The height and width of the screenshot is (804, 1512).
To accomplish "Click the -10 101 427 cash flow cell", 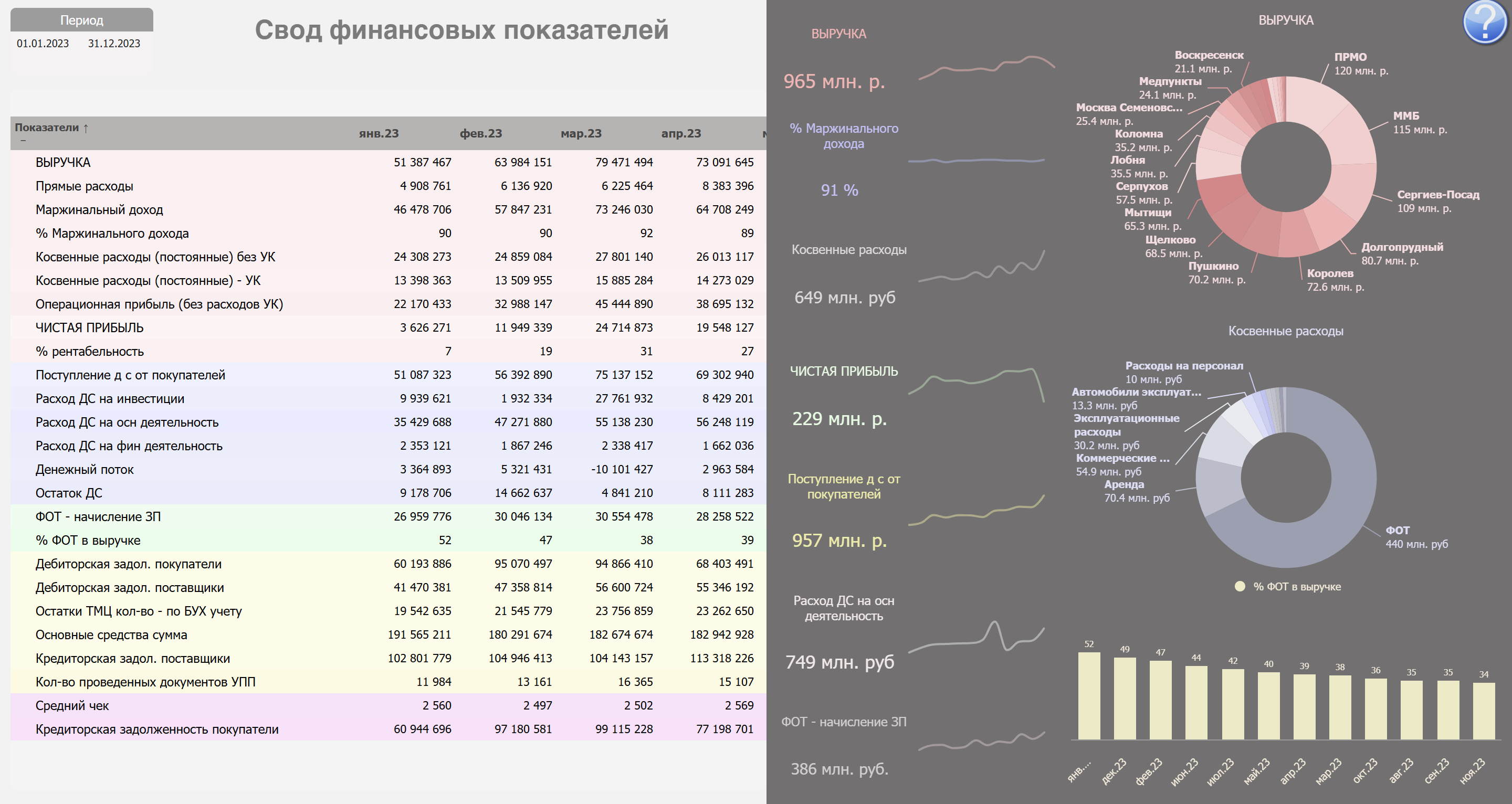I will pos(622,470).
